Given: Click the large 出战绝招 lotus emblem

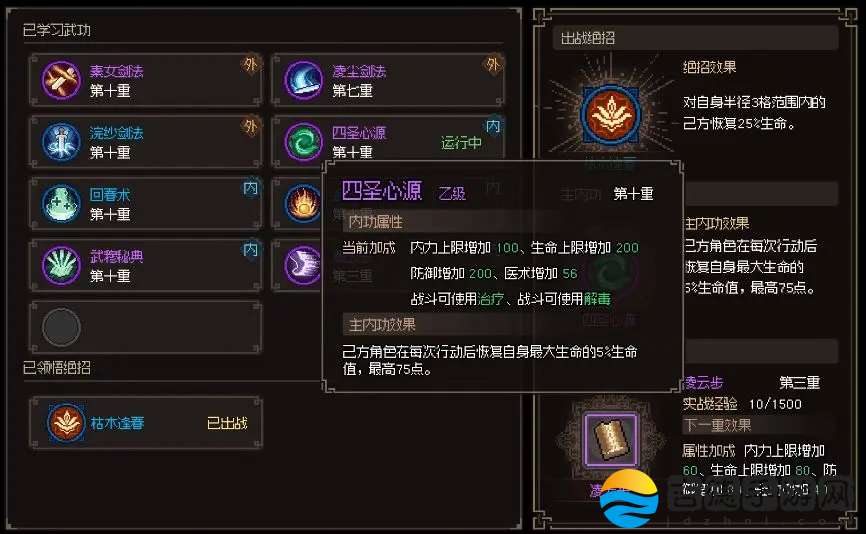Looking at the screenshot, I should (611, 115).
